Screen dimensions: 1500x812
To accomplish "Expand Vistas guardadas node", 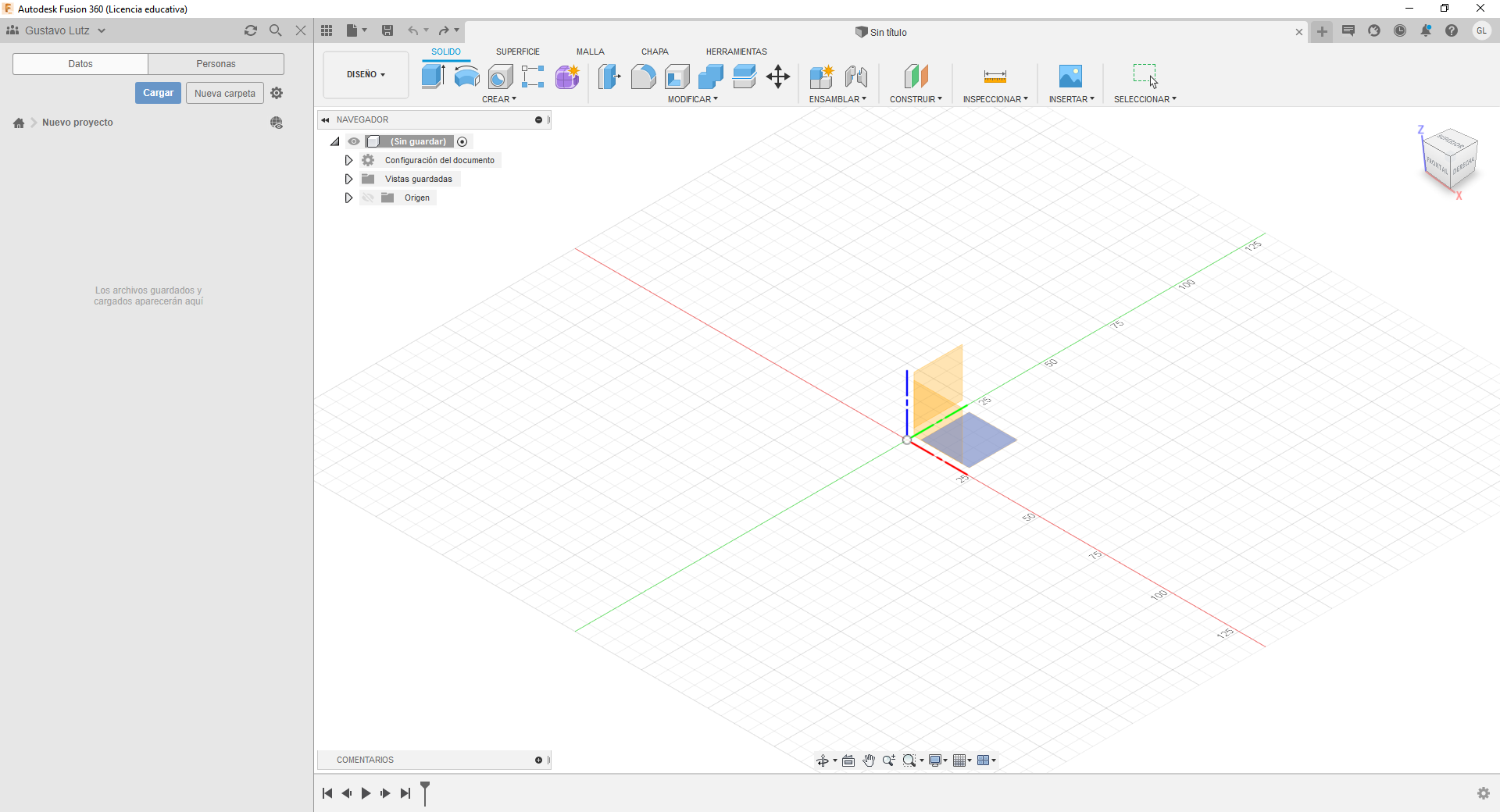I will [x=348, y=179].
